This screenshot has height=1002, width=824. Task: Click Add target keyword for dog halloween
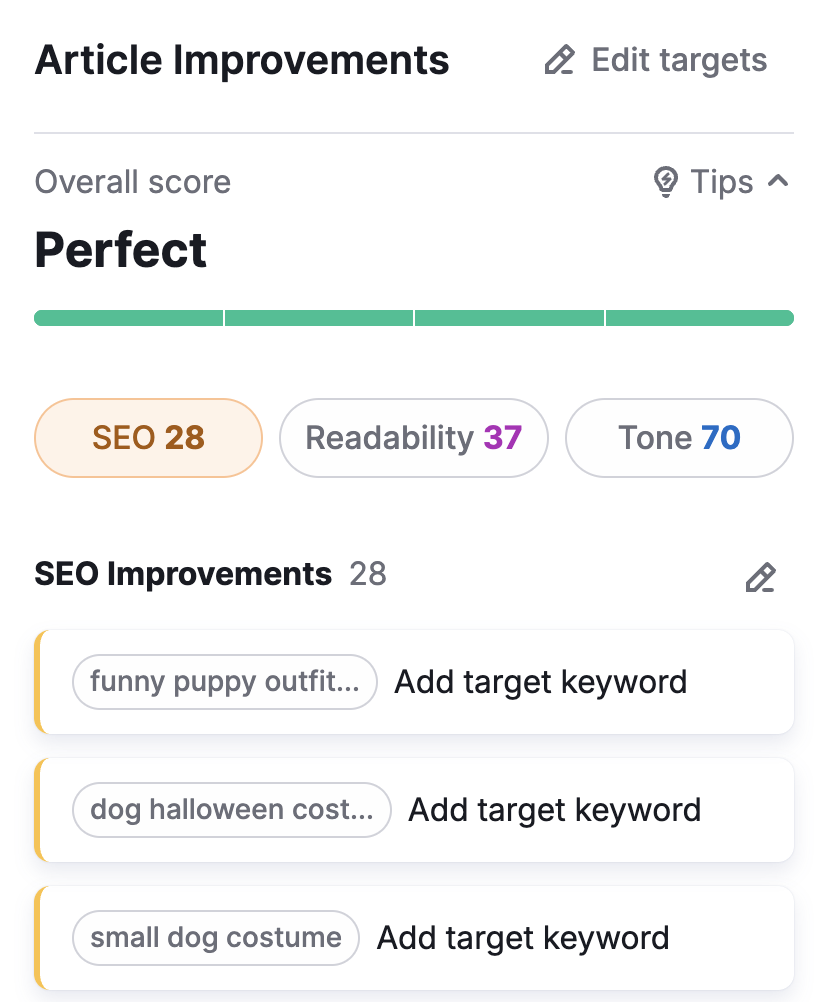click(x=555, y=809)
